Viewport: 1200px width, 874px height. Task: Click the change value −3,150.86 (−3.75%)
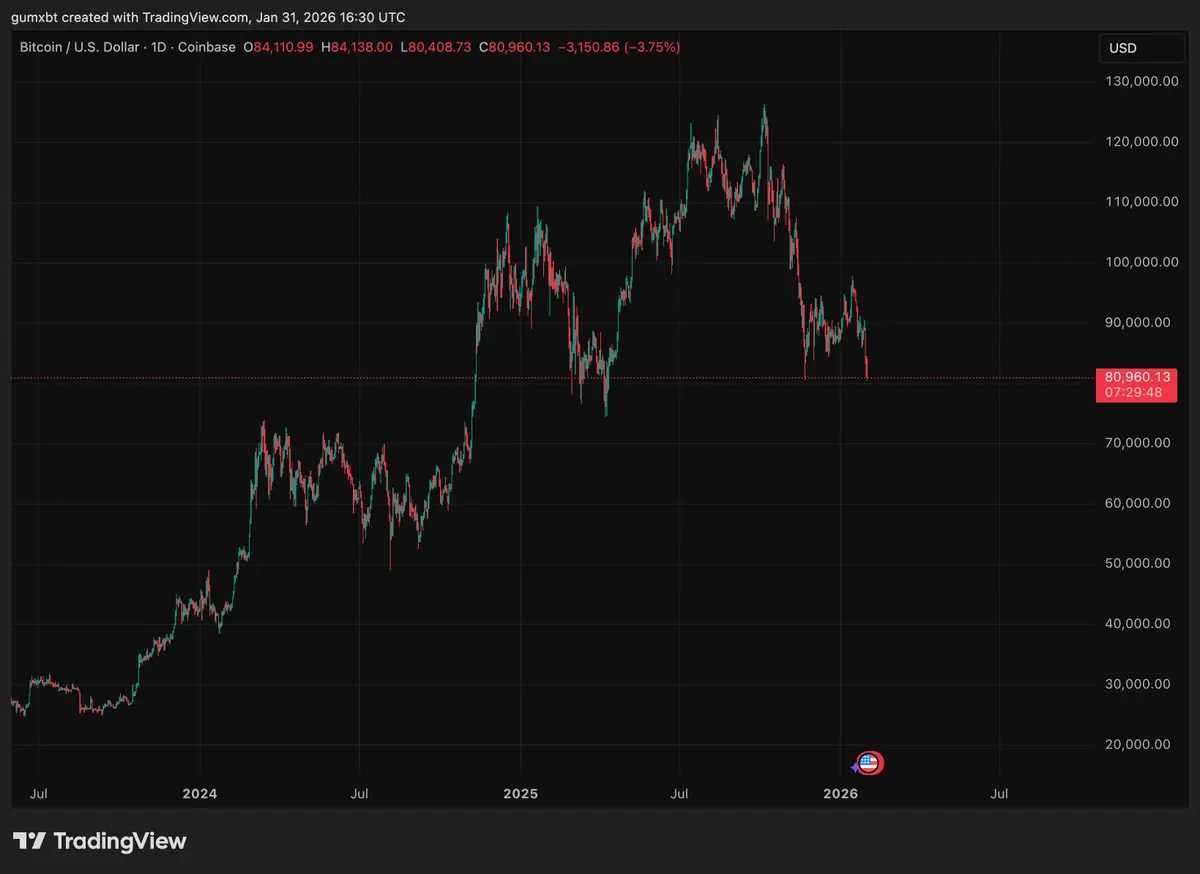(619, 47)
